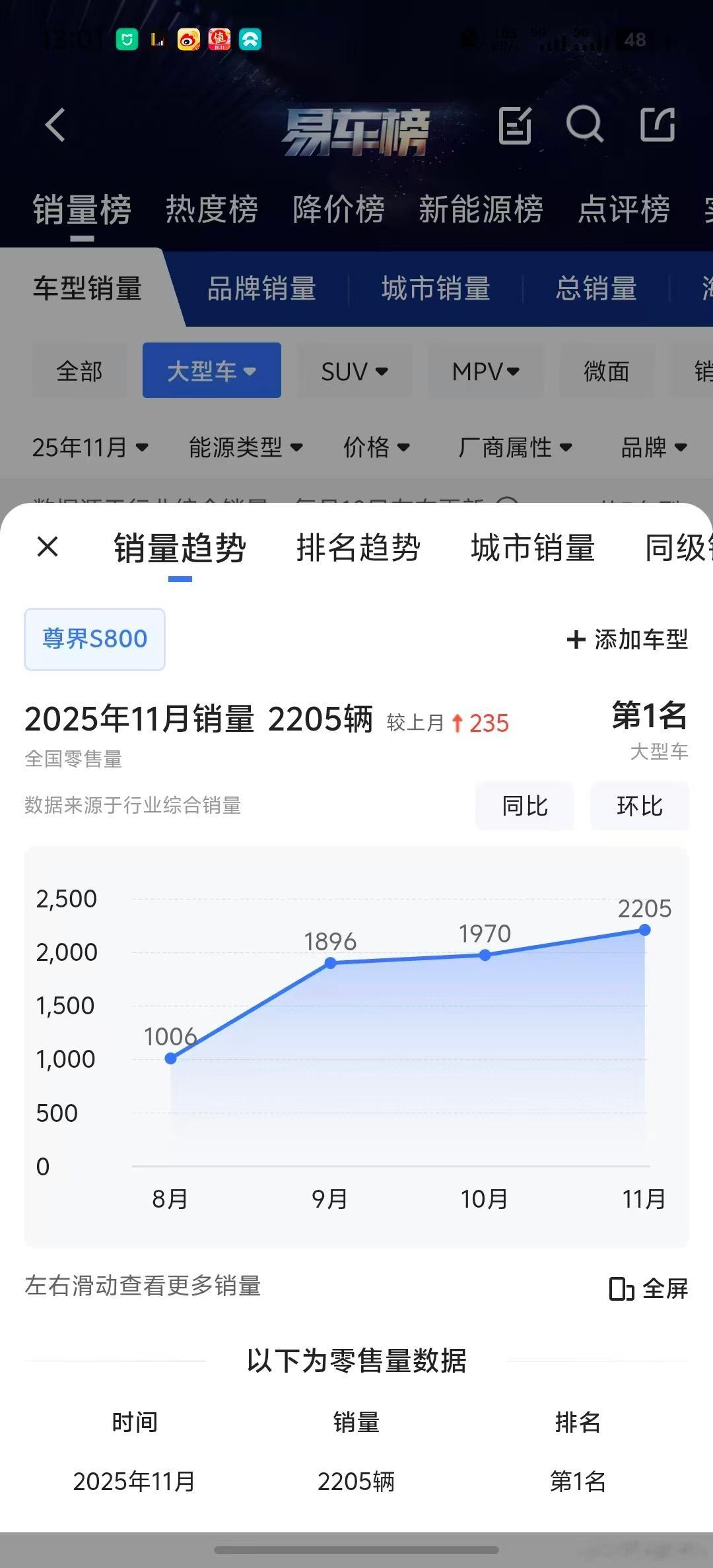Screen dimensions: 713x1568
Task: Select 销量趋势 panel tab
Action: pyautogui.click(x=180, y=548)
